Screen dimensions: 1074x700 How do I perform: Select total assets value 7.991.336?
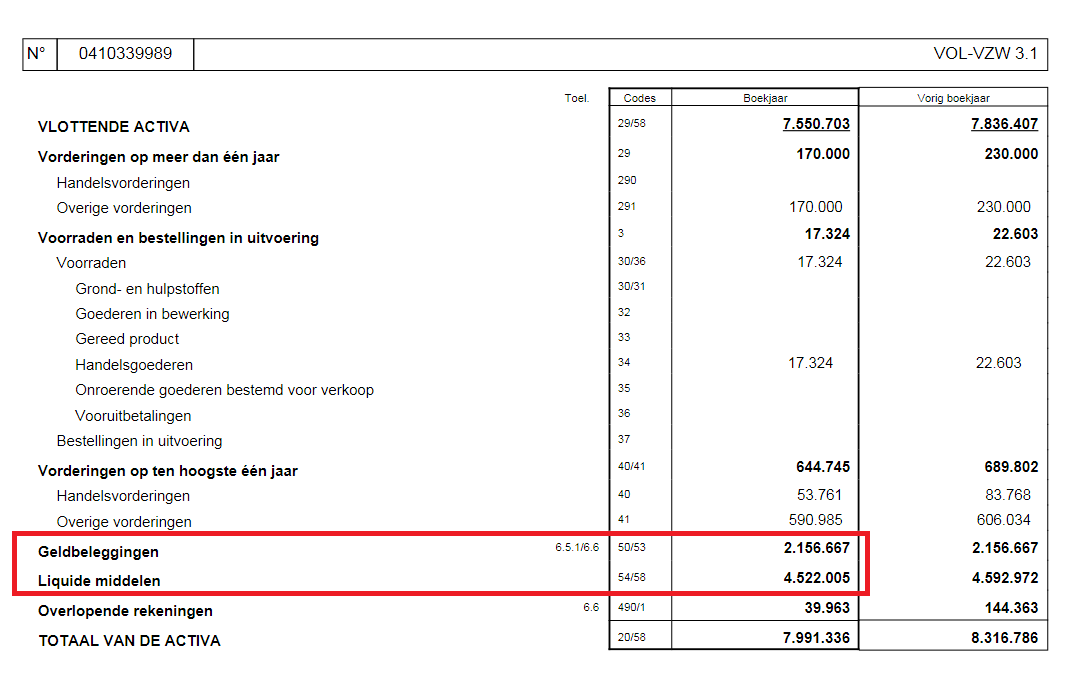[816, 638]
